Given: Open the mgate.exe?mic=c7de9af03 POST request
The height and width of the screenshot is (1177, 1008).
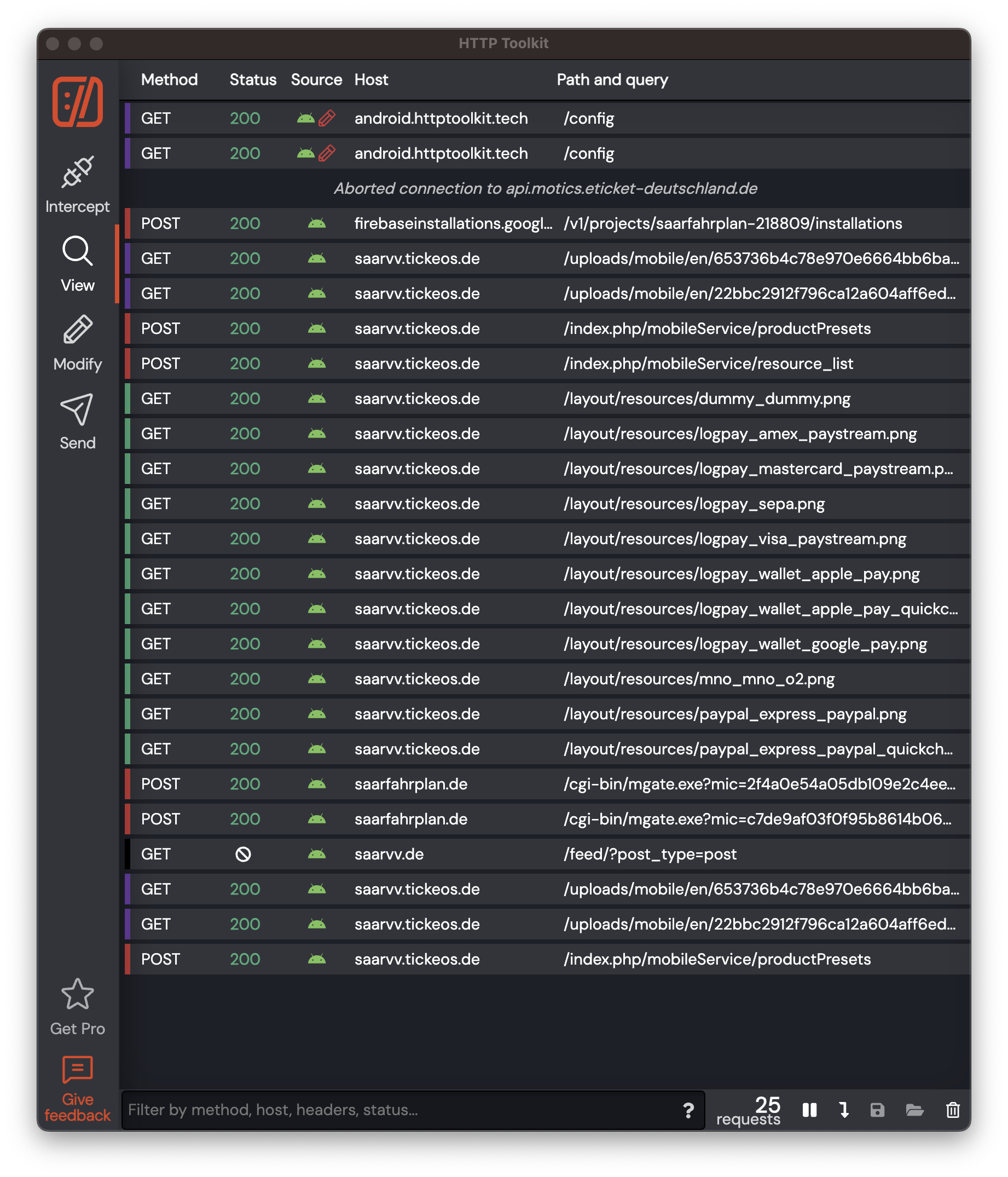Looking at the screenshot, I should point(547,819).
